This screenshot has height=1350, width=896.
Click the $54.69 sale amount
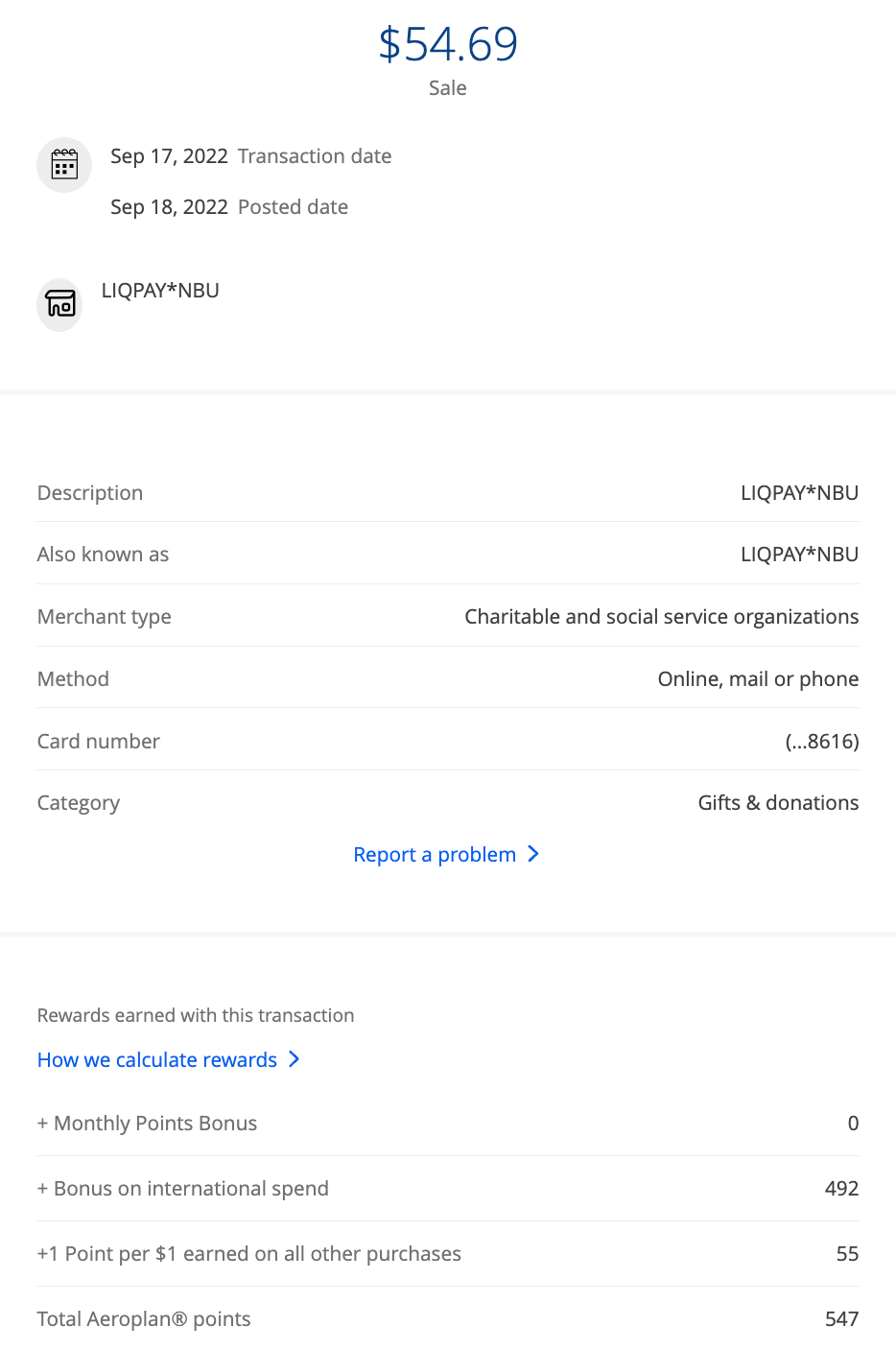[x=448, y=44]
